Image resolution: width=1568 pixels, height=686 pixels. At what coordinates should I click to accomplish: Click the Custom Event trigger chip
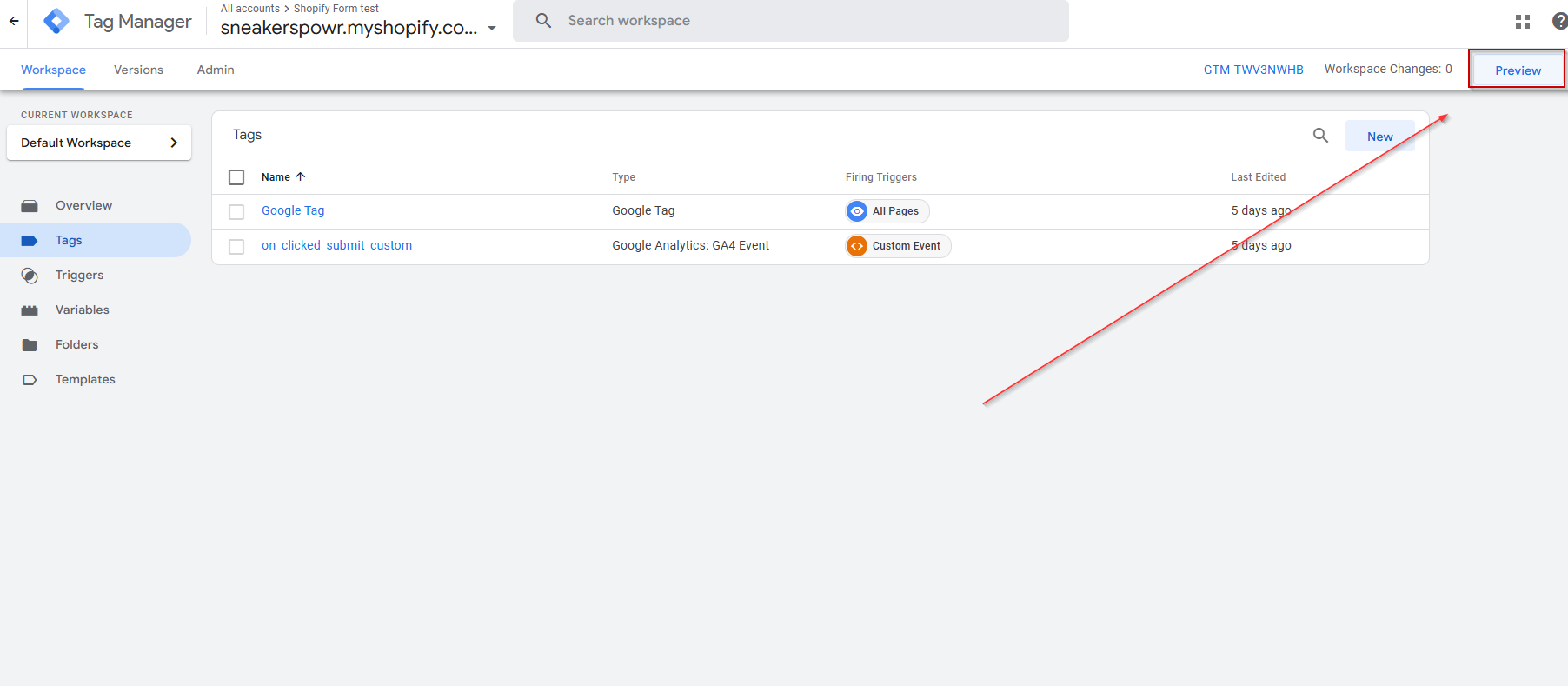tap(898, 246)
